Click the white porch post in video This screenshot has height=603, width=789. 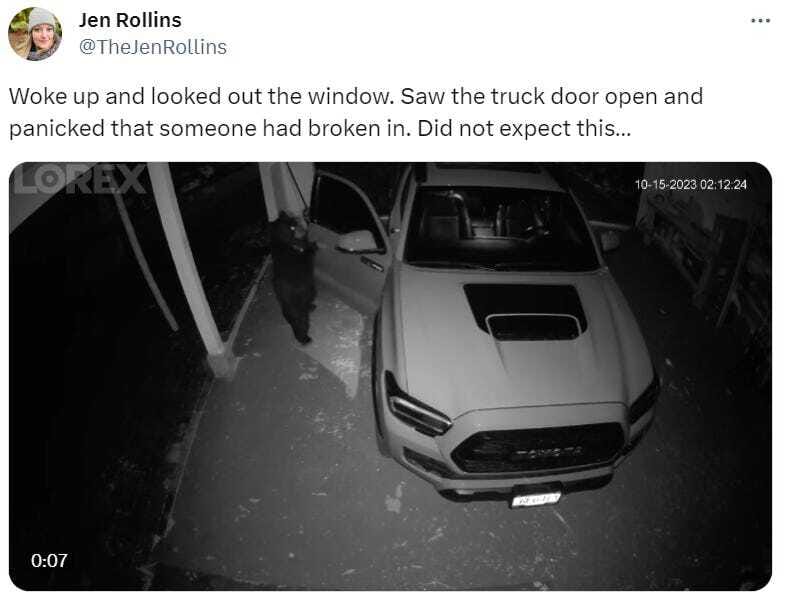[190, 269]
